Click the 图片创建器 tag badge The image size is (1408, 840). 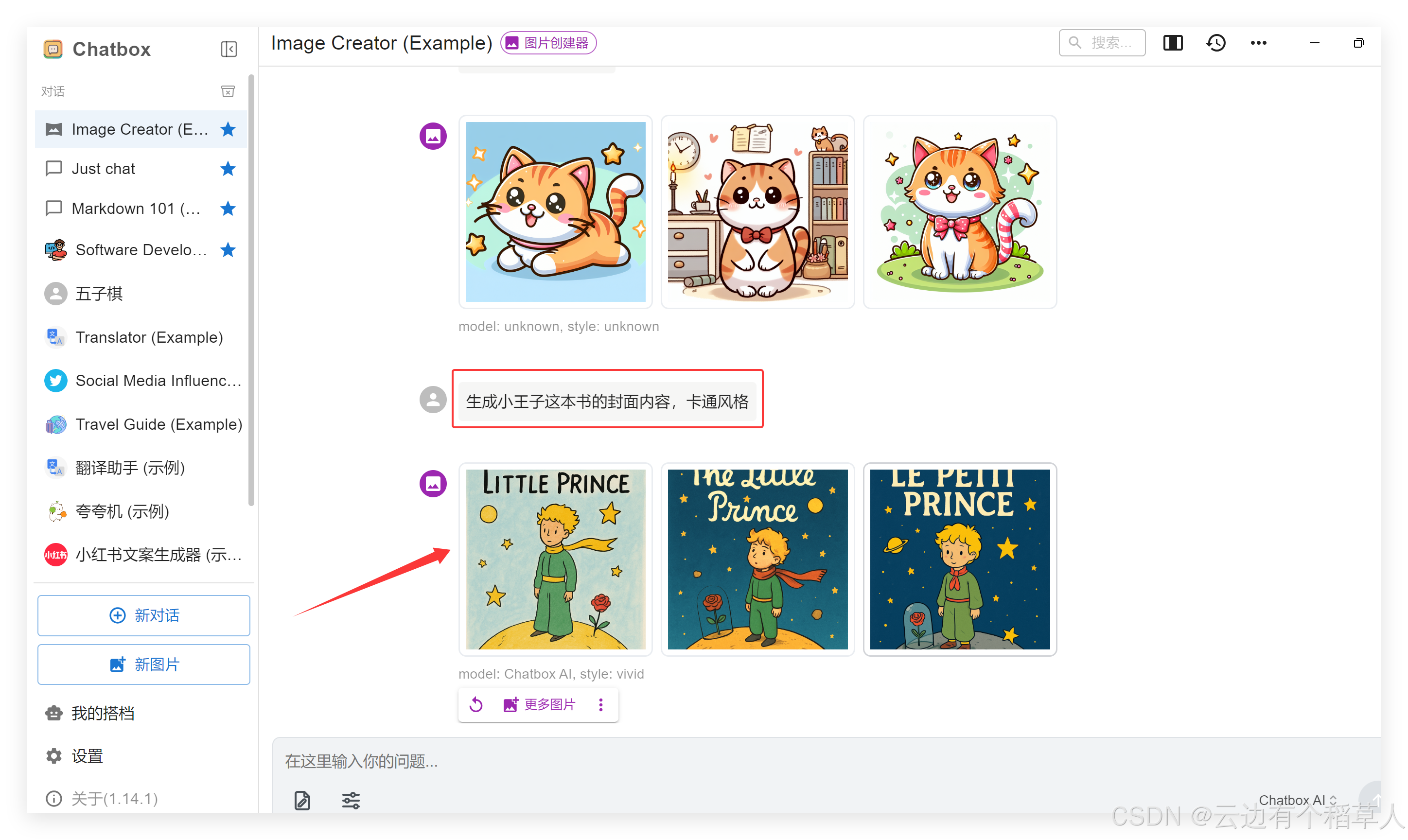tap(548, 43)
